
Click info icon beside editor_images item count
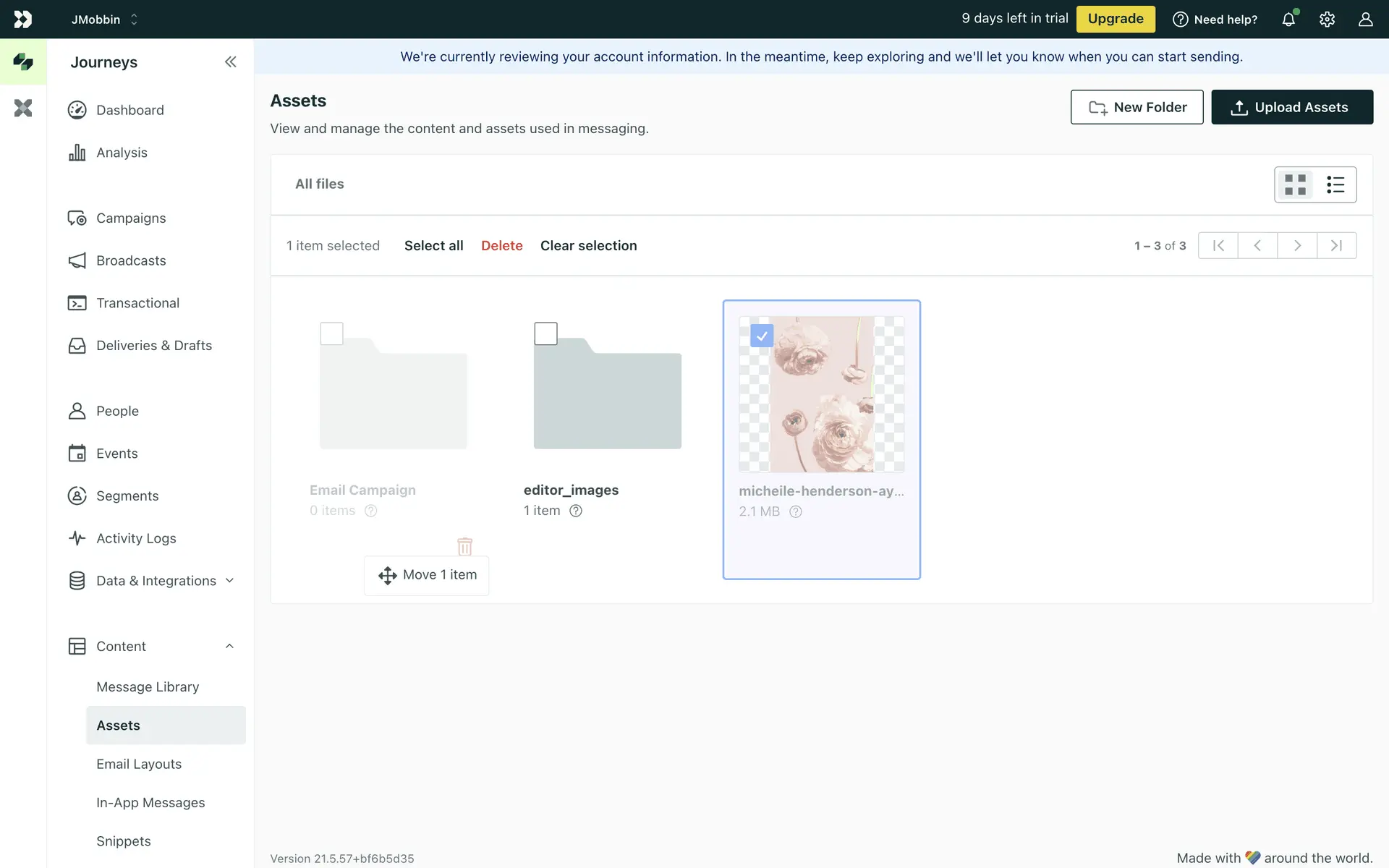[x=576, y=511]
